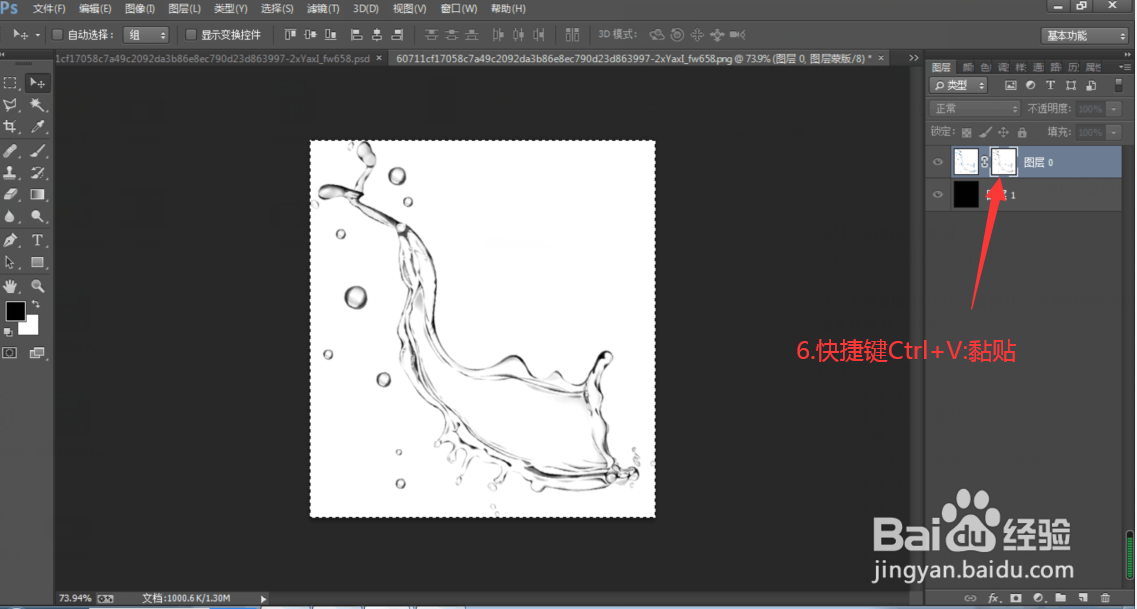This screenshot has width=1137, height=609.
Task: Open the 组 auto-select dropdown
Action: [x=146, y=35]
